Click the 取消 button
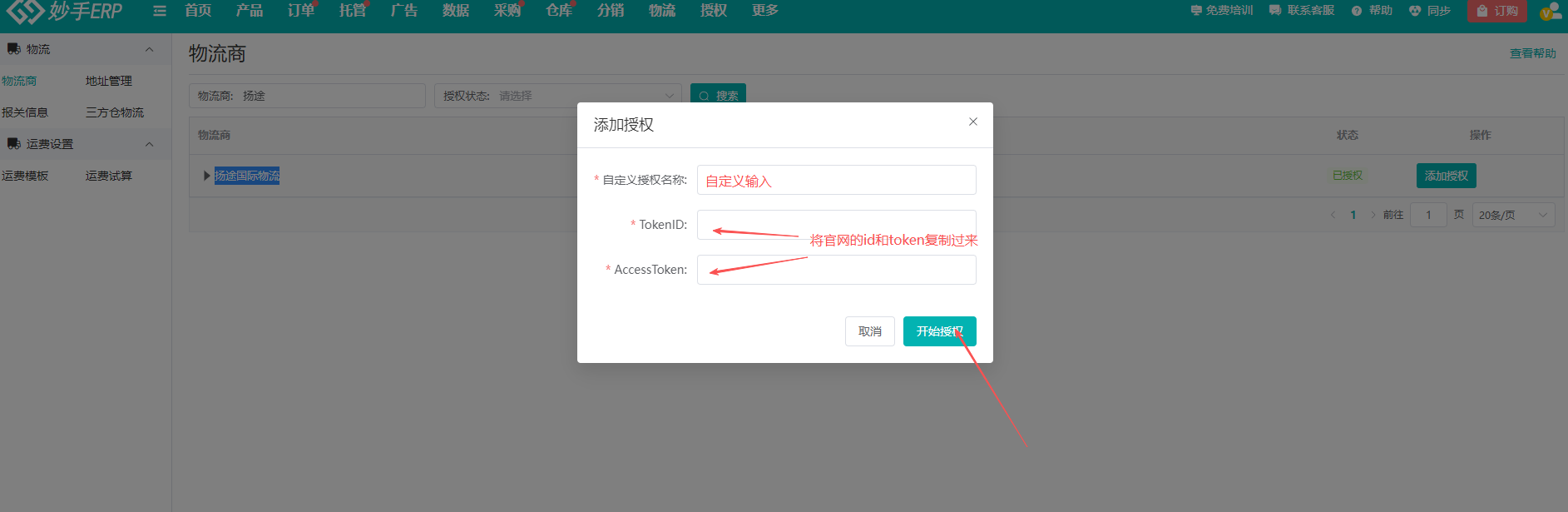Image resolution: width=1568 pixels, height=512 pixels. pos(870,331)
